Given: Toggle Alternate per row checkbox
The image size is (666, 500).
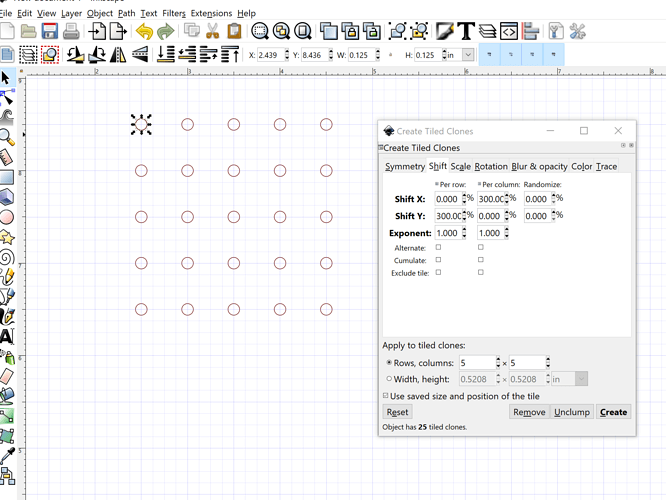Looking at the screenshot, I should point(438,247).
